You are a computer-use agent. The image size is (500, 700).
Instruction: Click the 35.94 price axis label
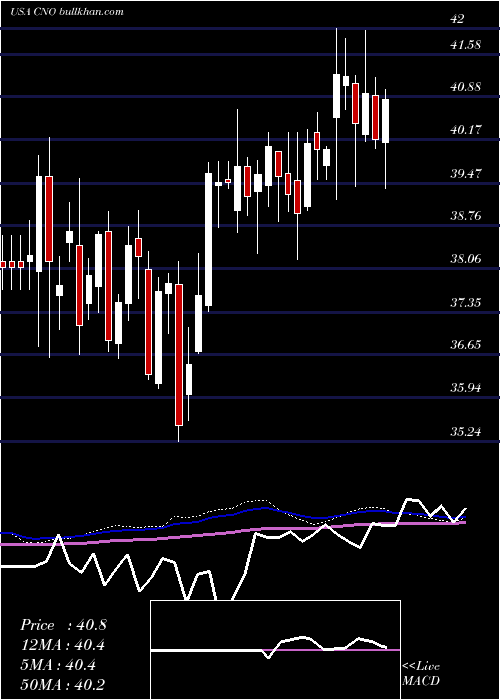(466, 387)
